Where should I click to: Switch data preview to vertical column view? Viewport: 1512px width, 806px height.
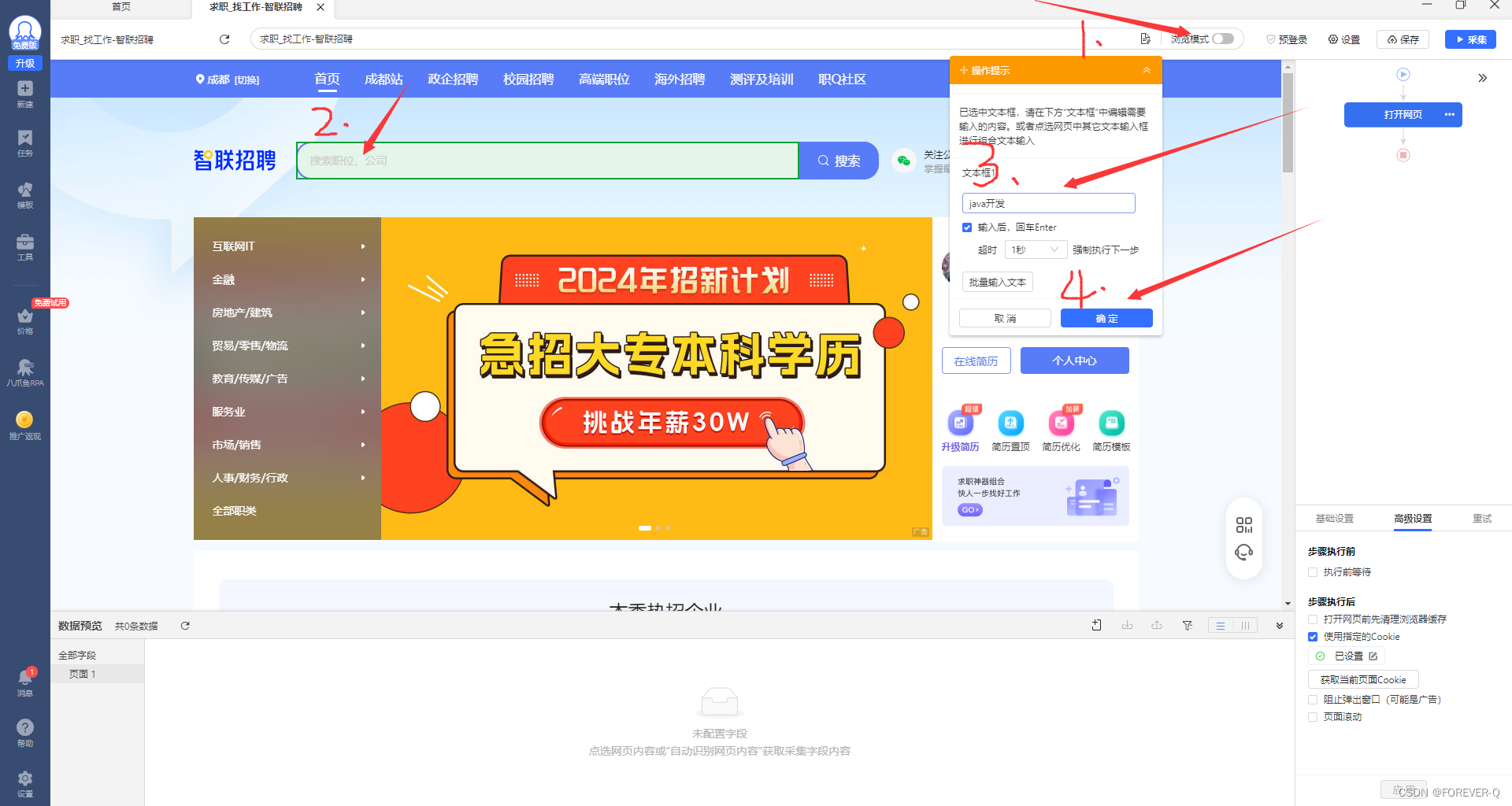pyautogui.click(x=1245, y=626)
